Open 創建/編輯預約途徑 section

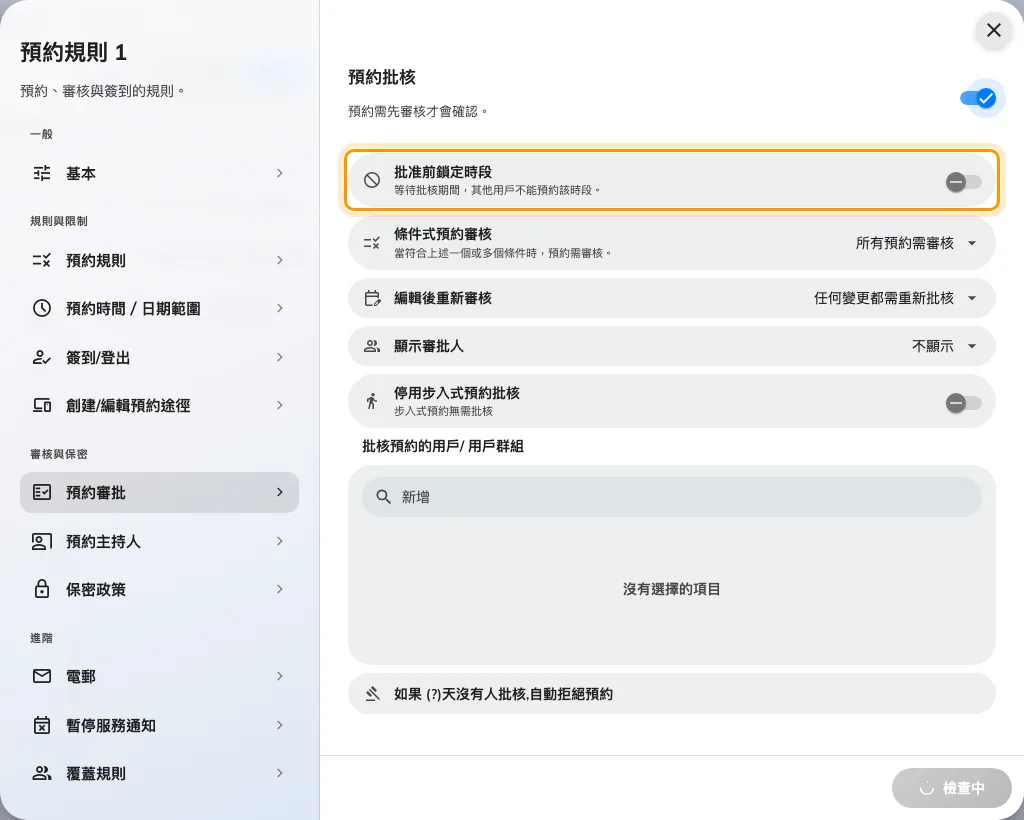(x=159, y=405)
